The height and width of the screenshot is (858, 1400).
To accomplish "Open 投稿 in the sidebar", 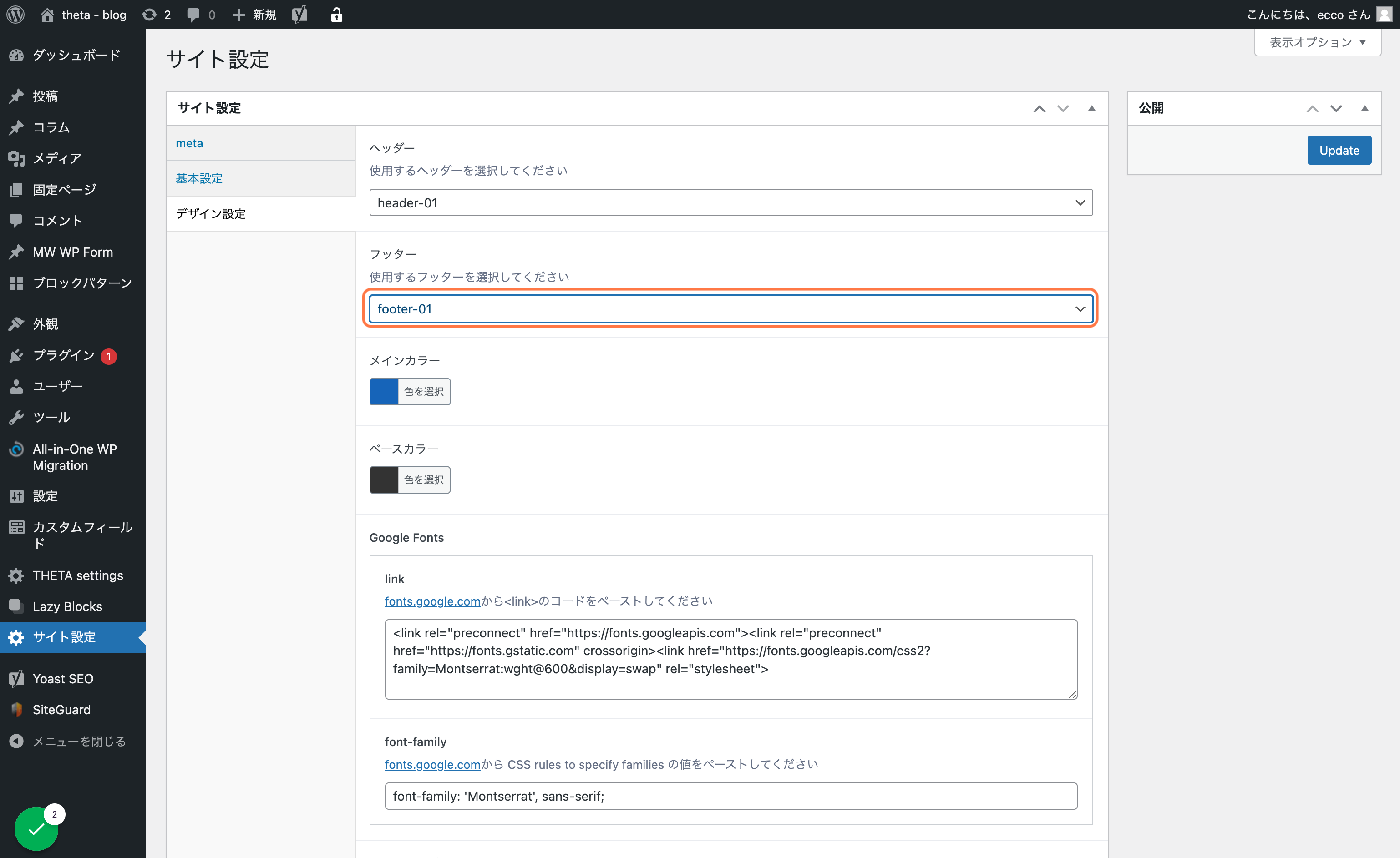I will (x=73, y=96).
